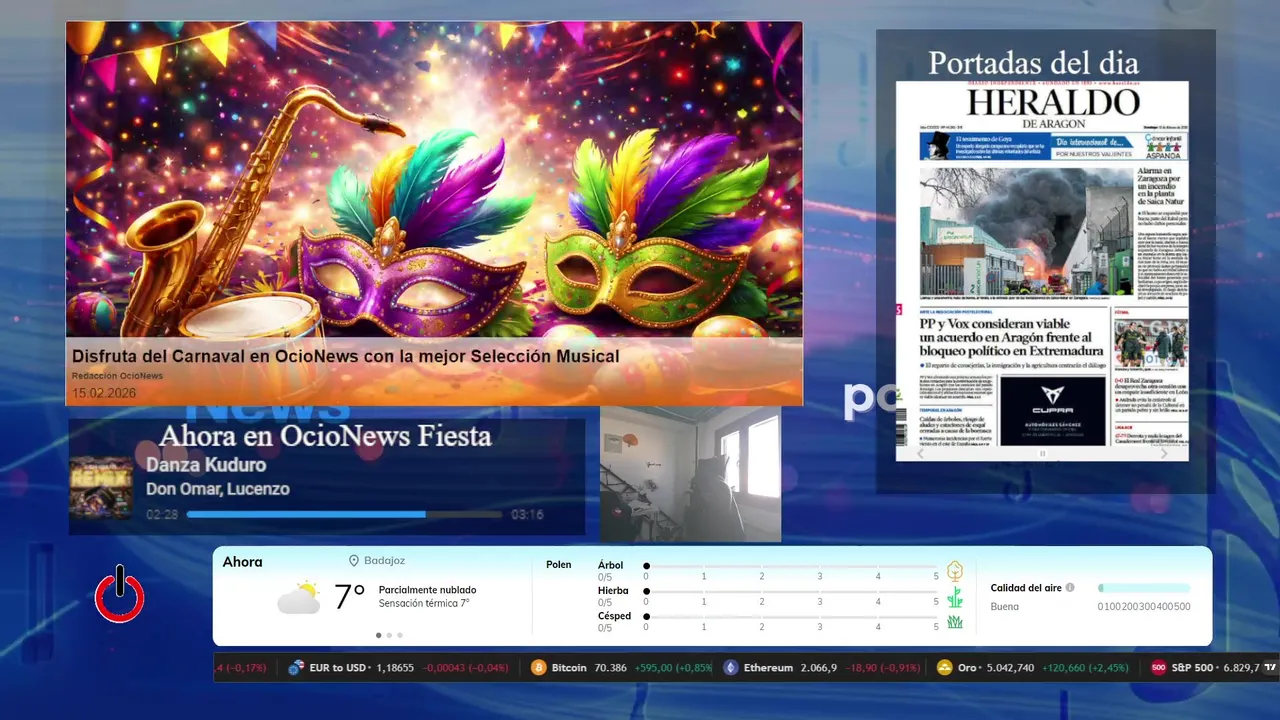1280x720 pixels.
Task: Click the Ethereum price 2.066,9
Action: (819, 667)
